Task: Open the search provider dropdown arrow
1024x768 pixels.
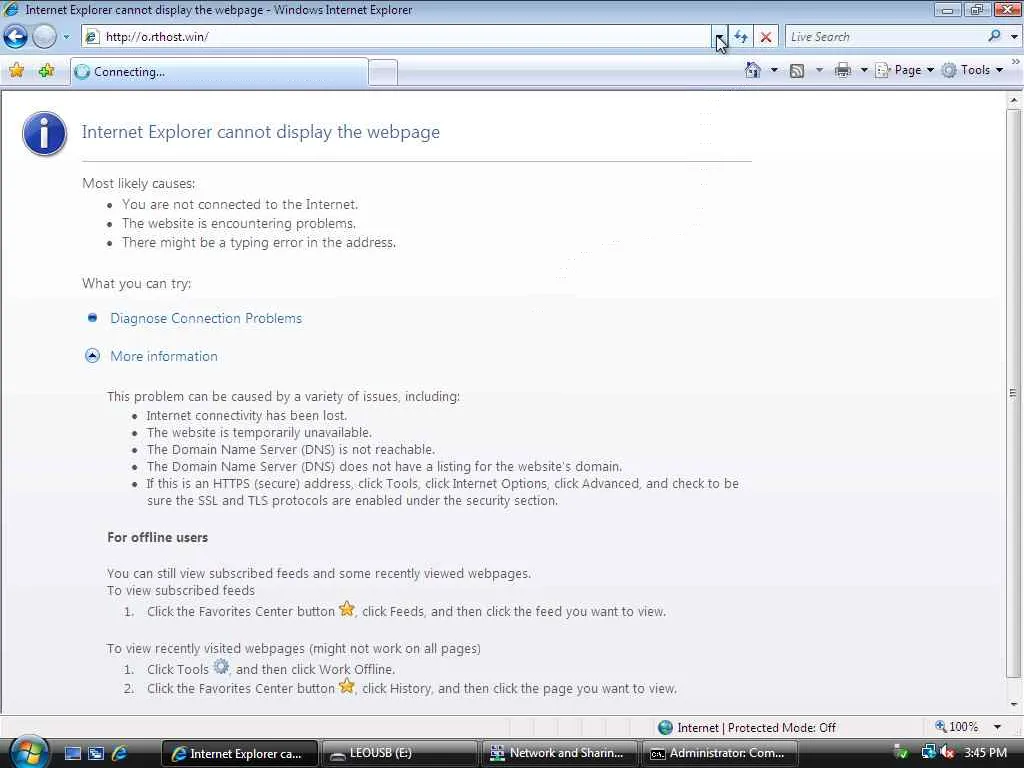Action: click(1014, 37)
